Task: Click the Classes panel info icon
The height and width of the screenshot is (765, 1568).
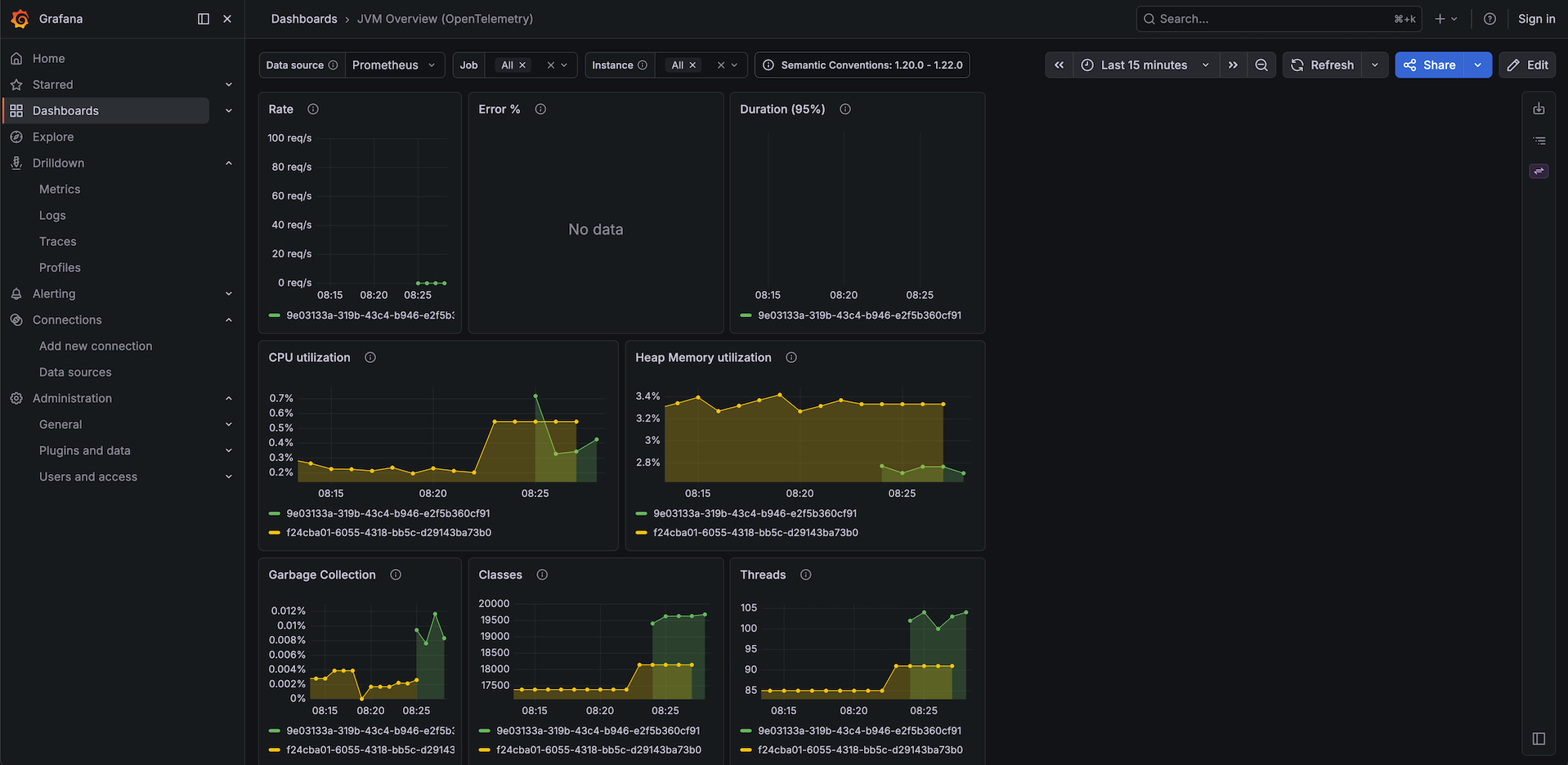Action: click(x=542, y=575)
